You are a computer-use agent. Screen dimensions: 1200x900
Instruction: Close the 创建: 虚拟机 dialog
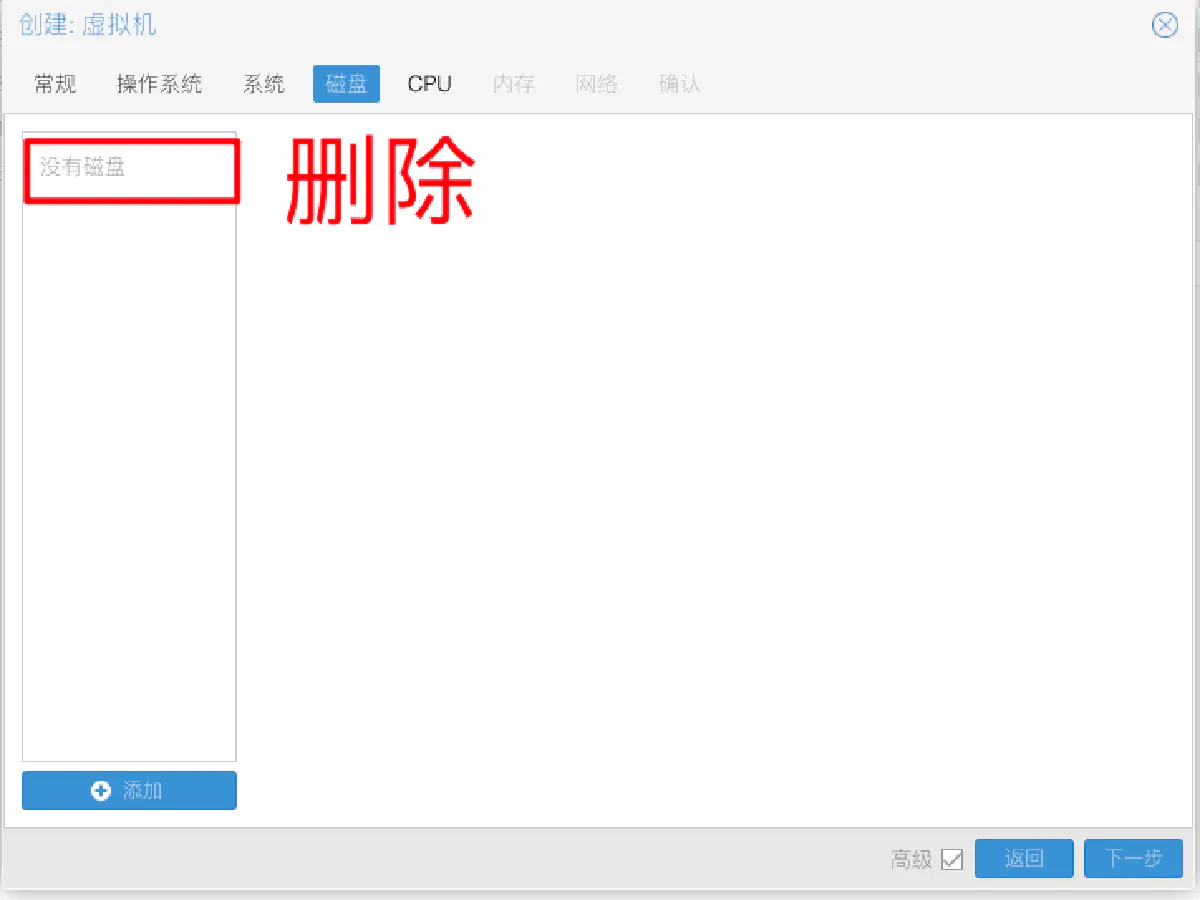click(1164, 25)
